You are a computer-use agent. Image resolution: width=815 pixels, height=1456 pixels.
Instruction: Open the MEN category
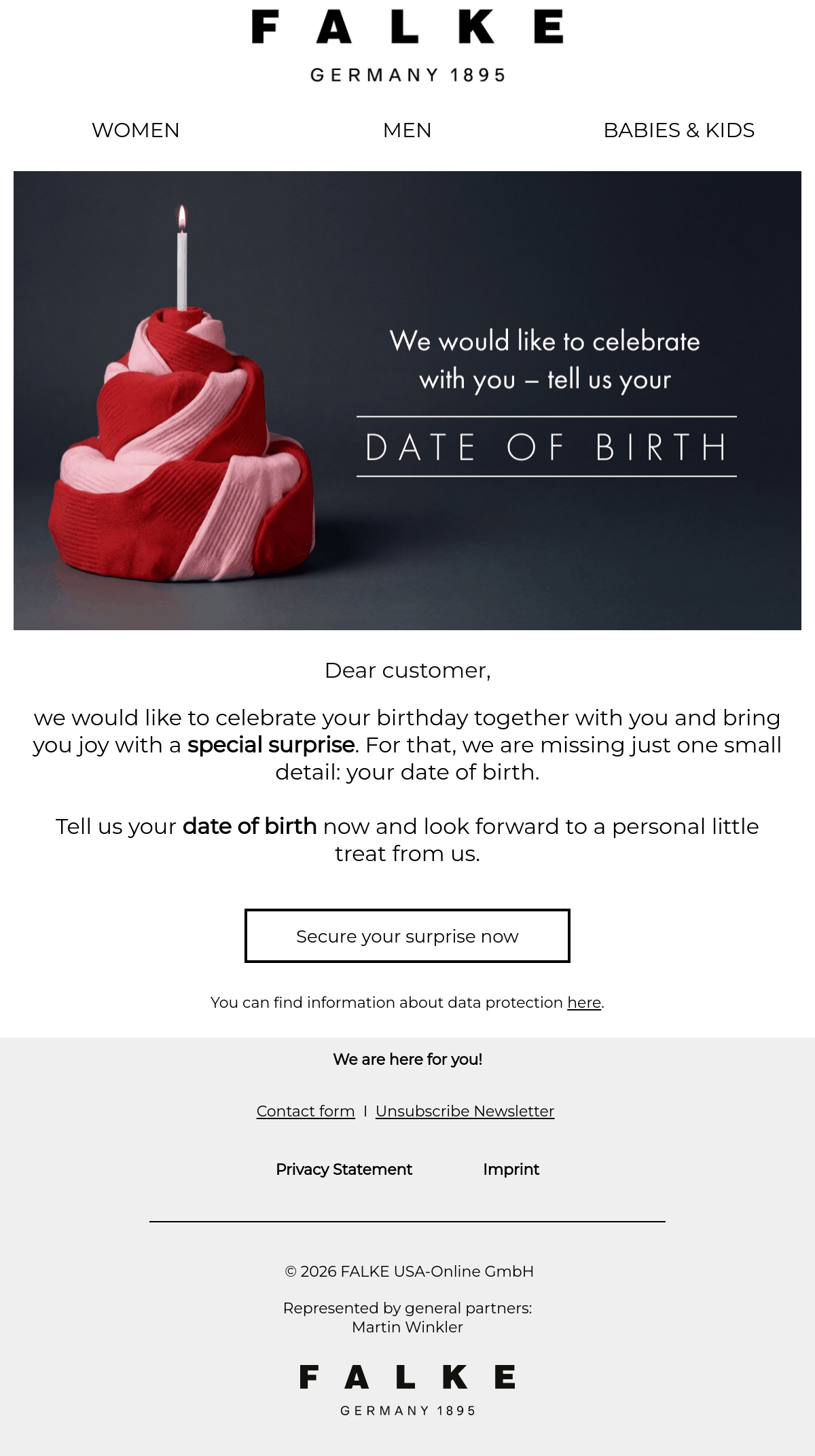pos(407,130)
